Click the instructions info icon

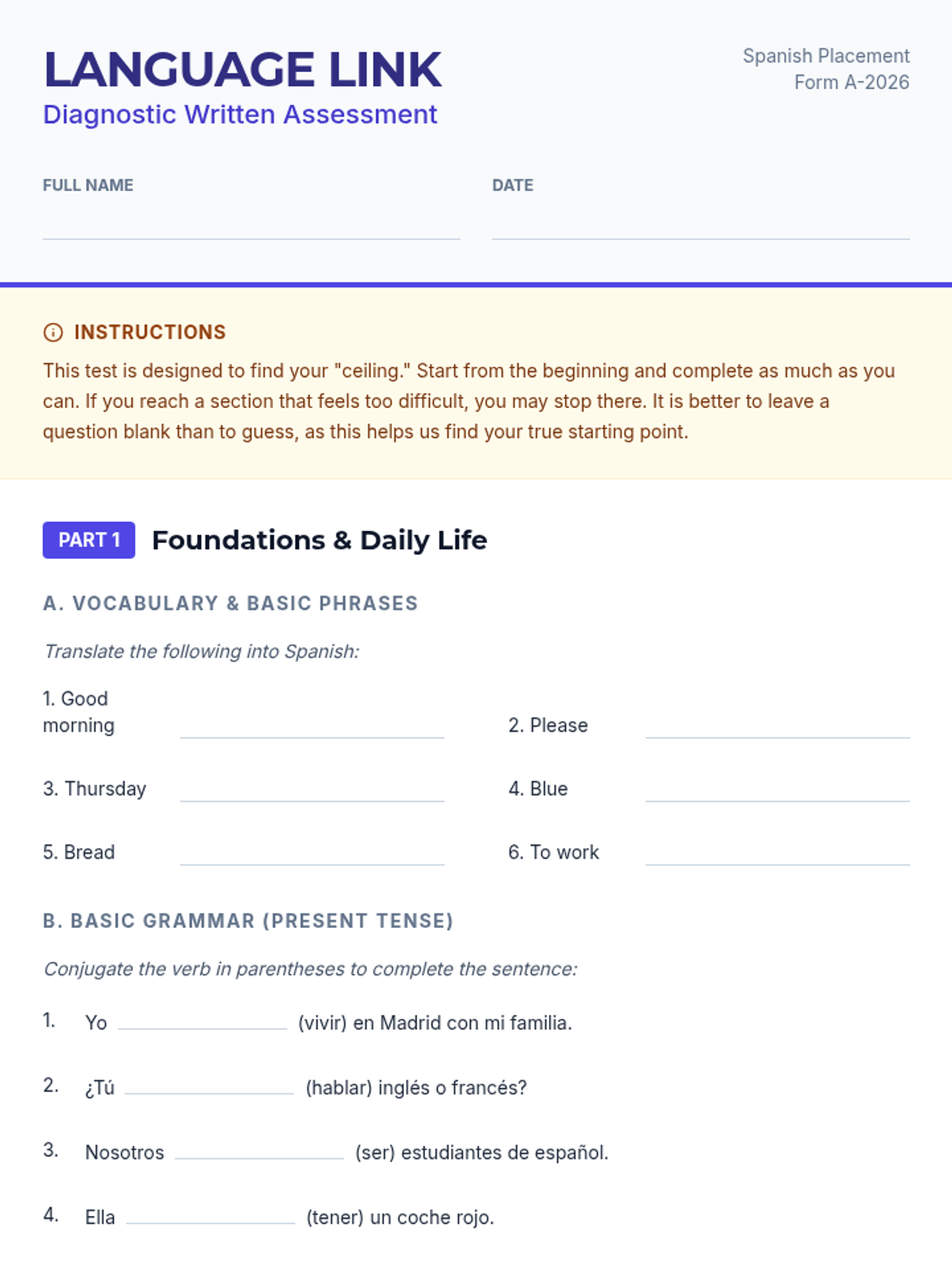tap(53, 333)
